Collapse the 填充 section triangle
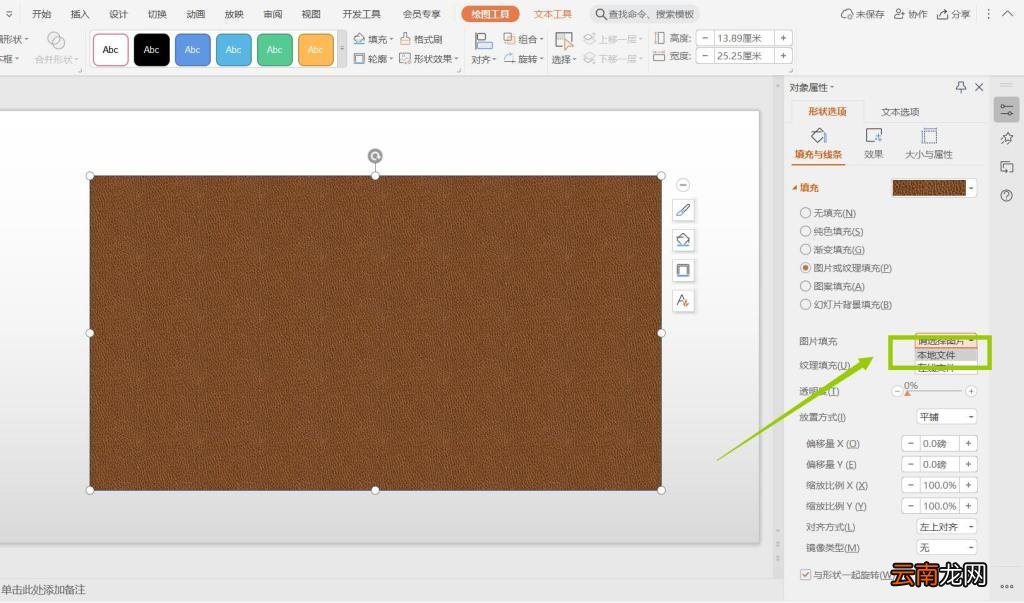 tap(795, 188)
